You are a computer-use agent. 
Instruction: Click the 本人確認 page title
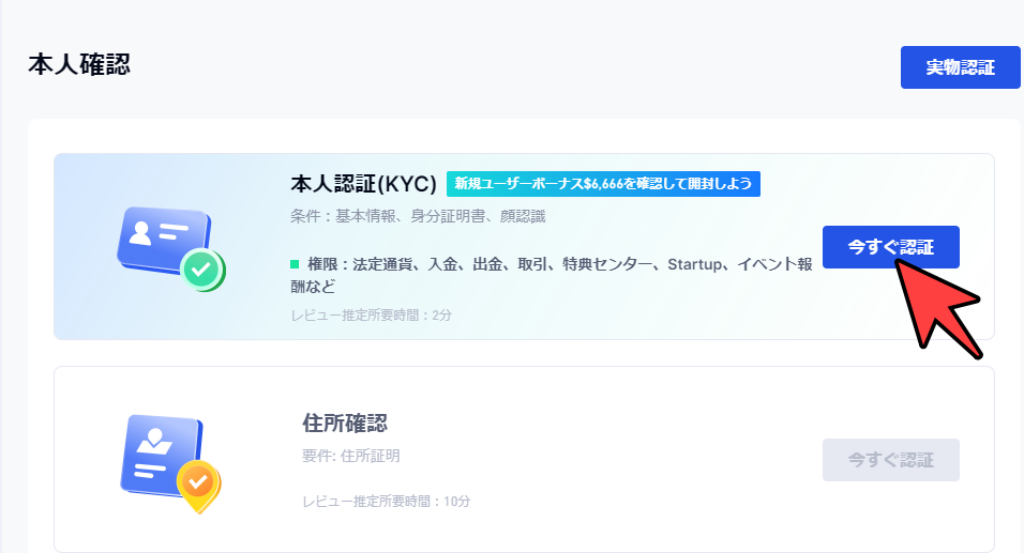(x=79, y=65)
